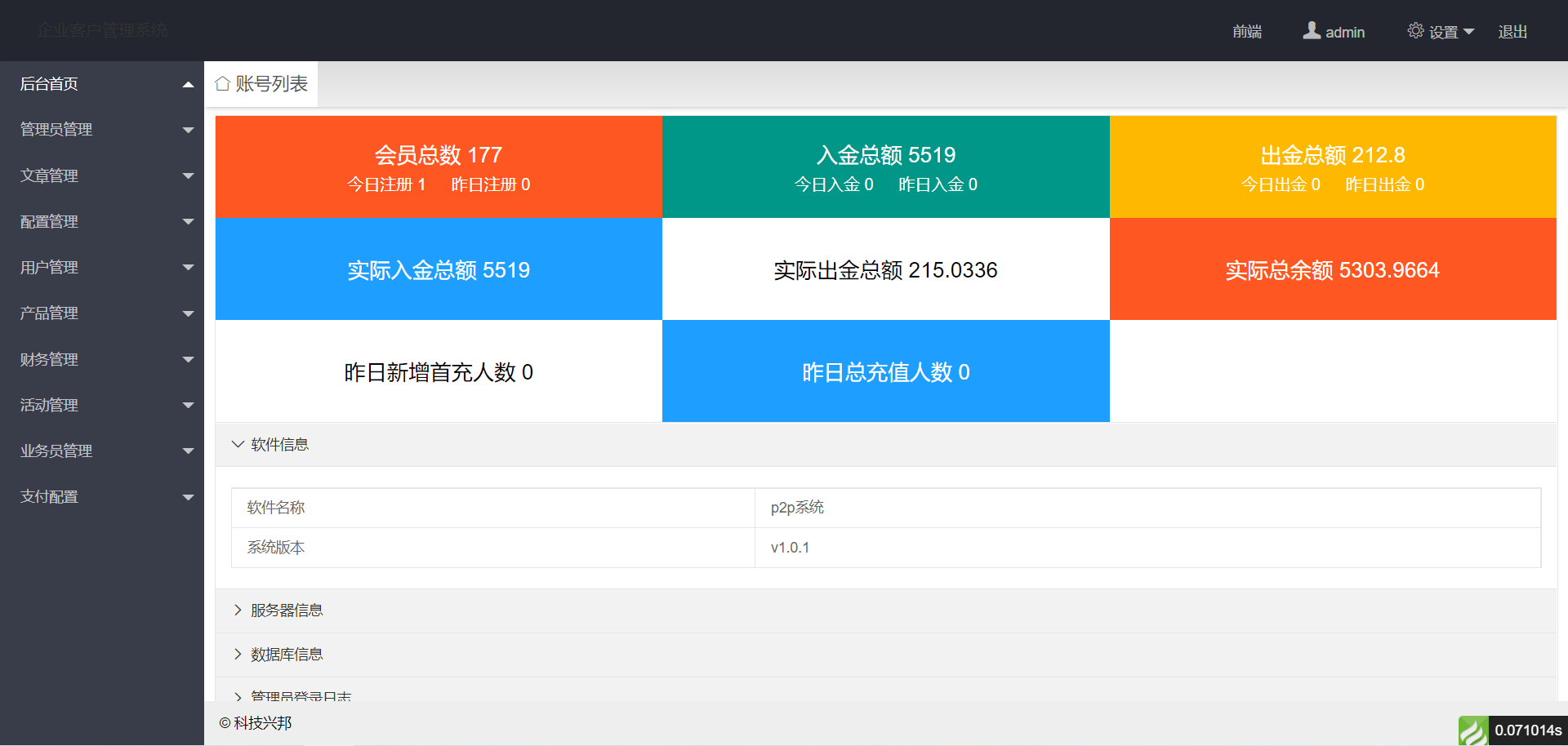Click the home icon in 账号列表 tab
Viewport: 1568px width, 746px height.
pyautogui.click(x=222, y=84)
